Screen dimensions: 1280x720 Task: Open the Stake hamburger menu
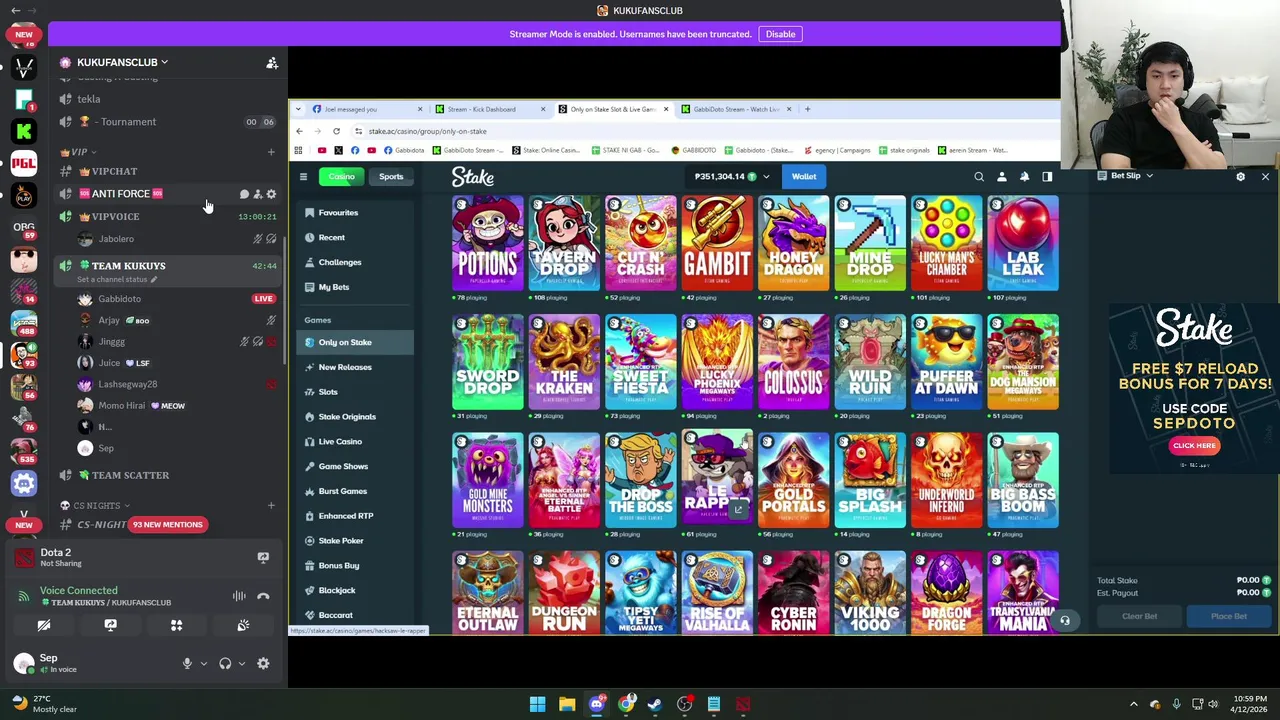click(x=303, y=177)
